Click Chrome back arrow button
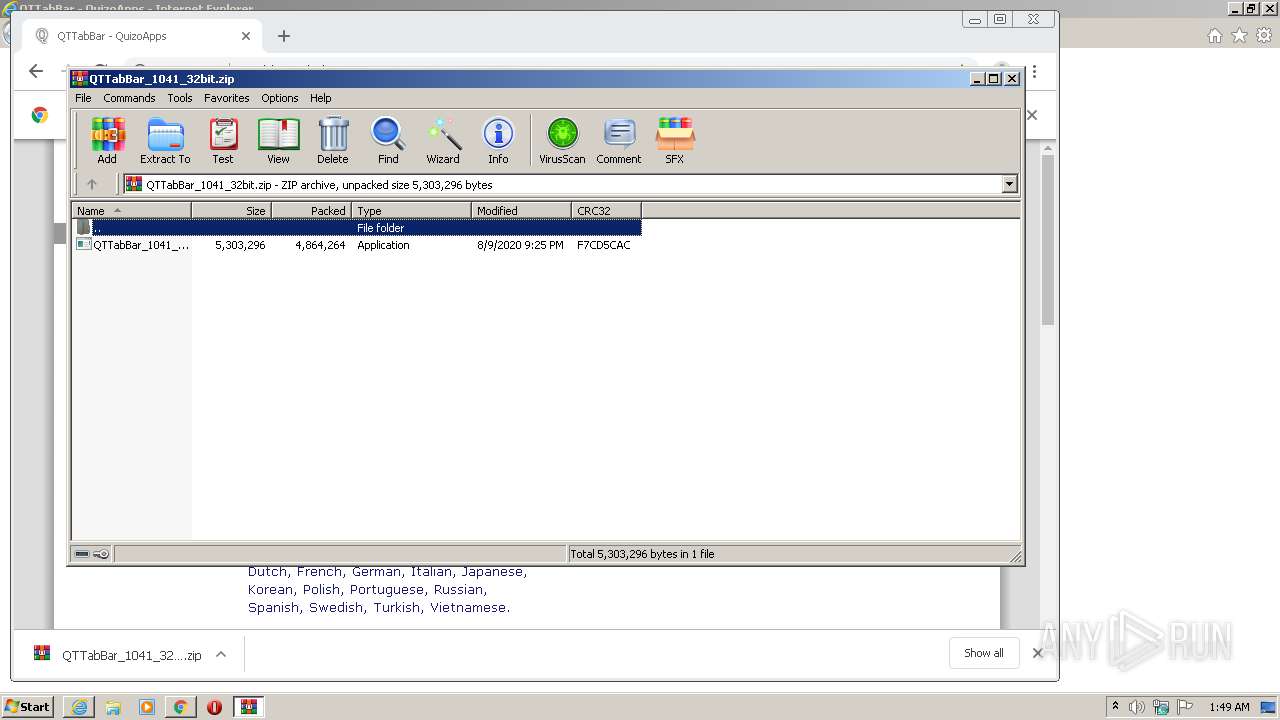The height and width of the screenshot is (720, 1280). coord(36,71)
